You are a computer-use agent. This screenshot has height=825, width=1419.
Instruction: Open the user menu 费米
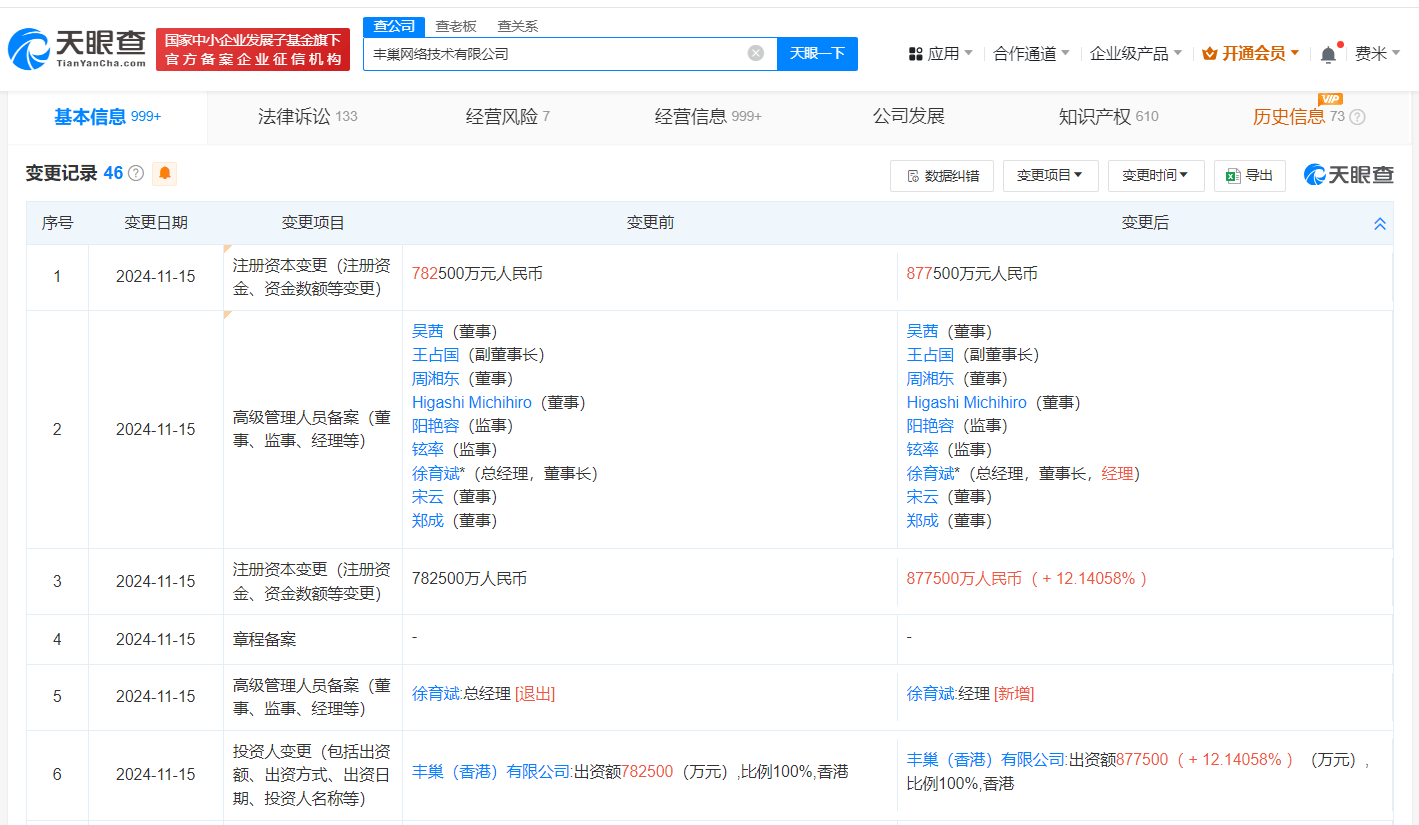pyautogui.click(x=1377, y=54)
